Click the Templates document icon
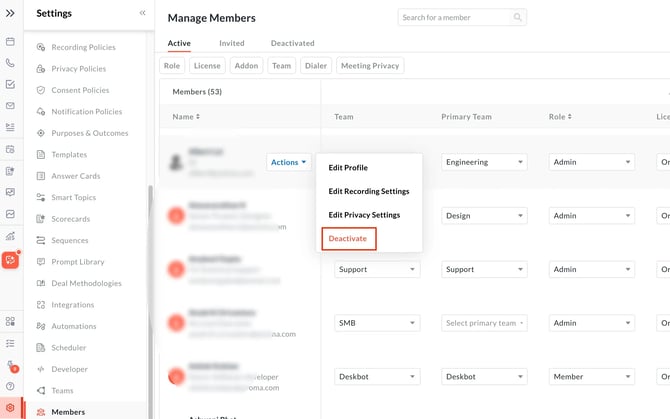 41,155
